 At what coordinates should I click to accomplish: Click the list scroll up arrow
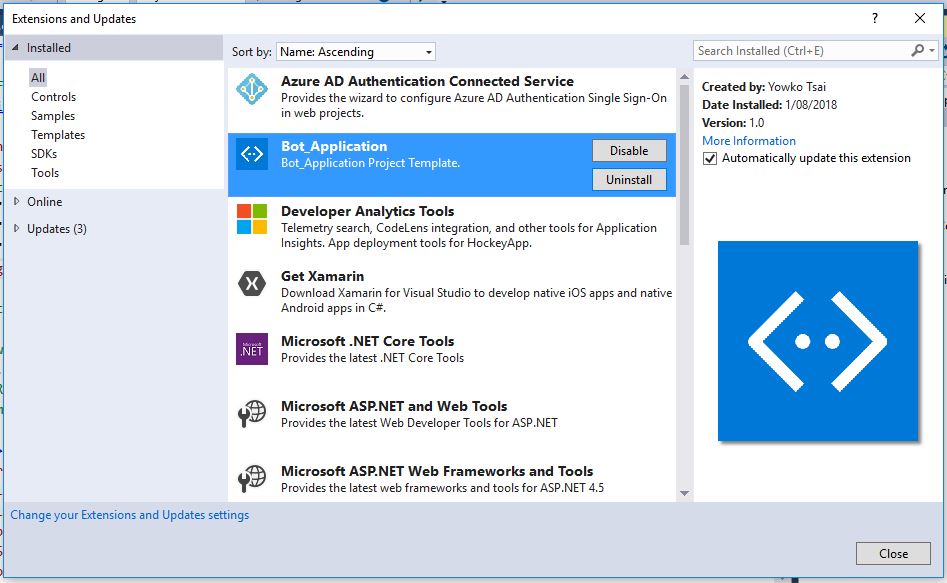pyautogui.click(x=684, y=77)
